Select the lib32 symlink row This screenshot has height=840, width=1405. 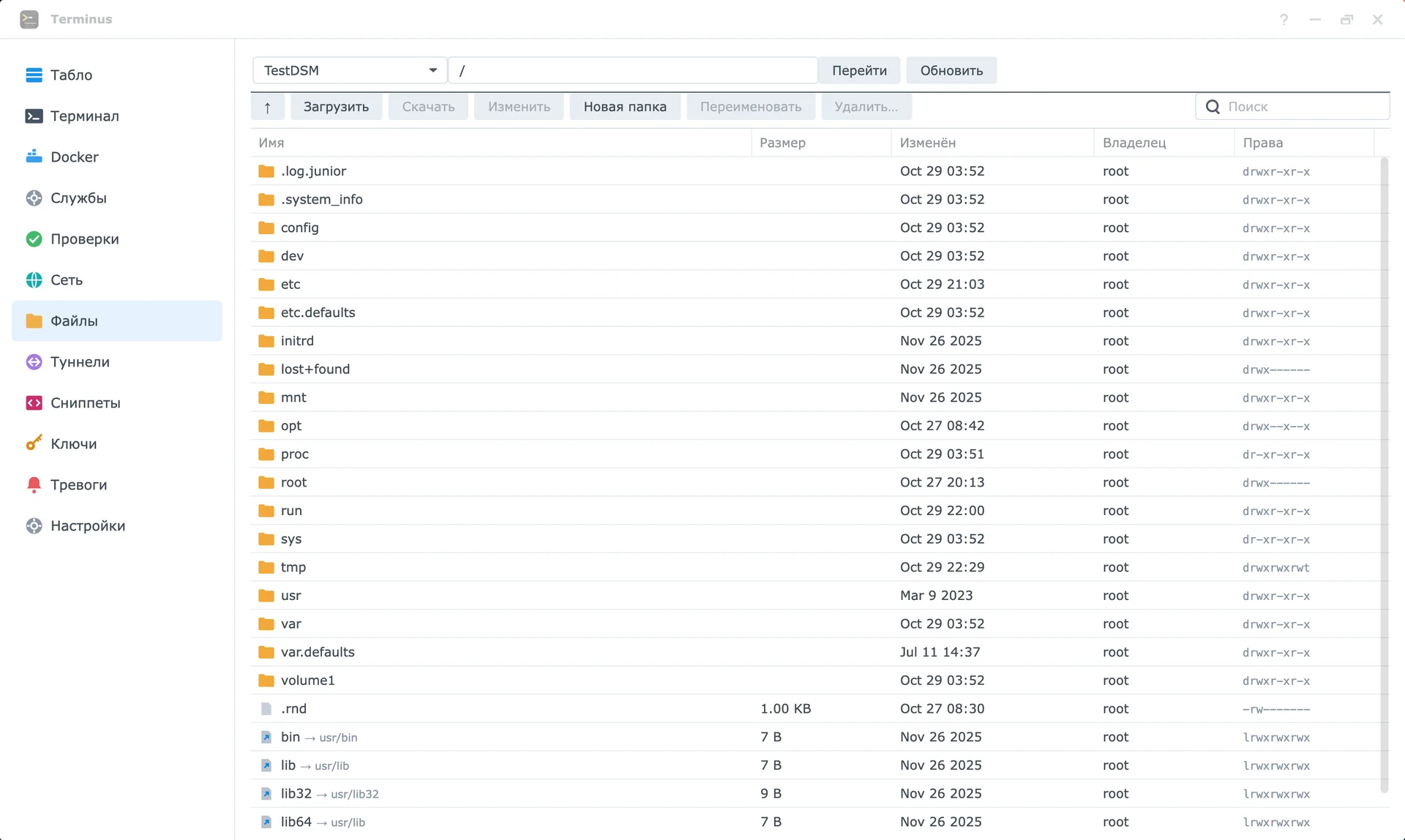pyautogui.click(x=815, y=793)
